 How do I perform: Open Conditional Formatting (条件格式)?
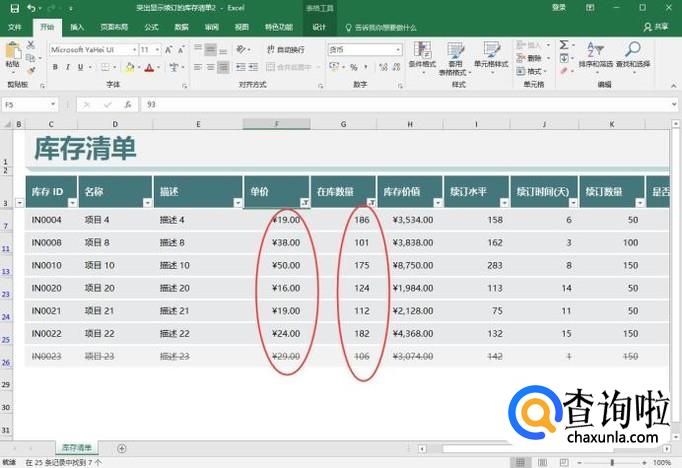pyautogui.click(x=422, y=56)
